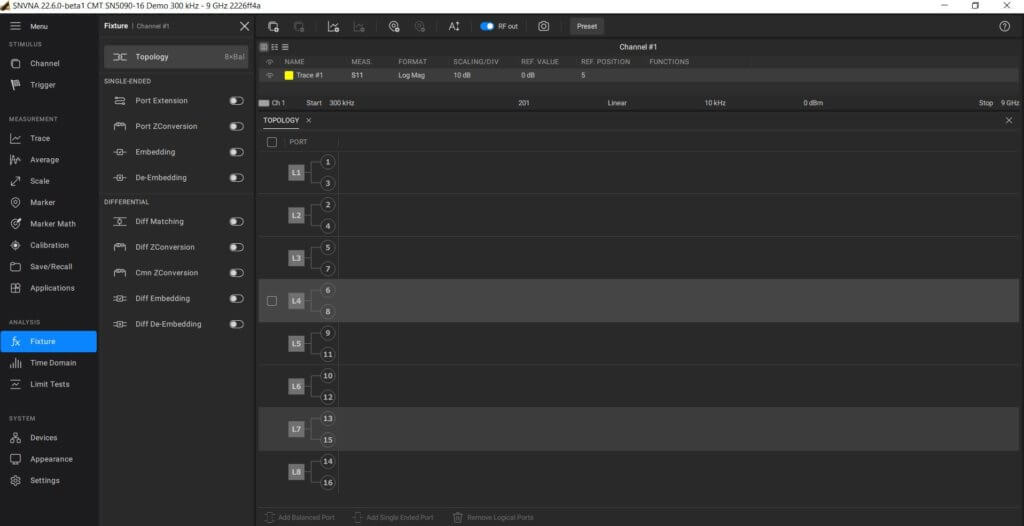Click the add channel icon in toolbar
This screenshot has width=1024, height=526.
273,27
